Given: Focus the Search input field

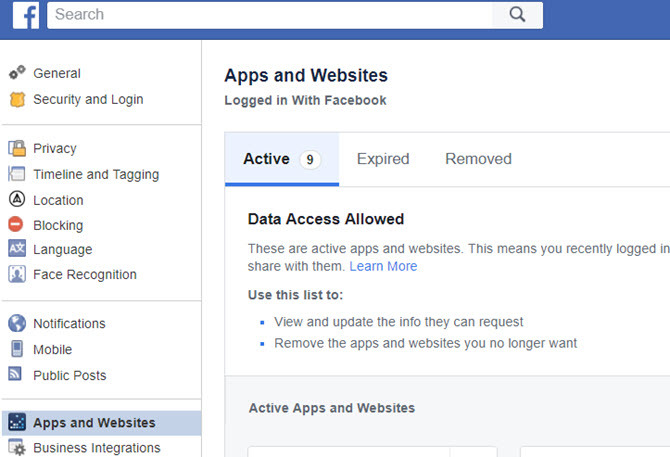Looking at the screenshot, I should click(270, 15).
